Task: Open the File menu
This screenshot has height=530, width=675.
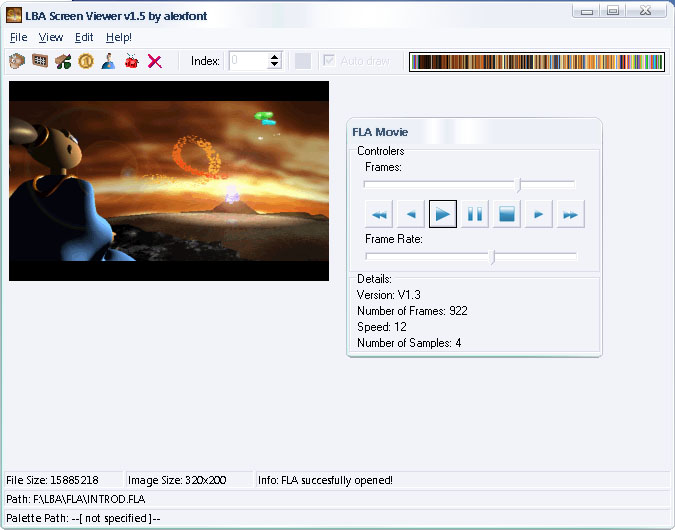Action: (x=19, y=37)
